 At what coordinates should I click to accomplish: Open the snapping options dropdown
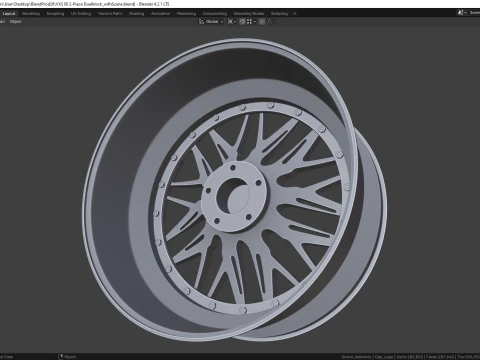coord(251,22)
